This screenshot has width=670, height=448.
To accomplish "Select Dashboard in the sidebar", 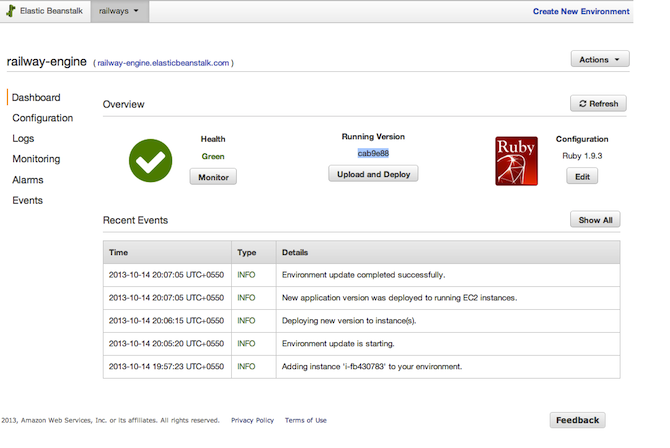I will tap(36, 98).
